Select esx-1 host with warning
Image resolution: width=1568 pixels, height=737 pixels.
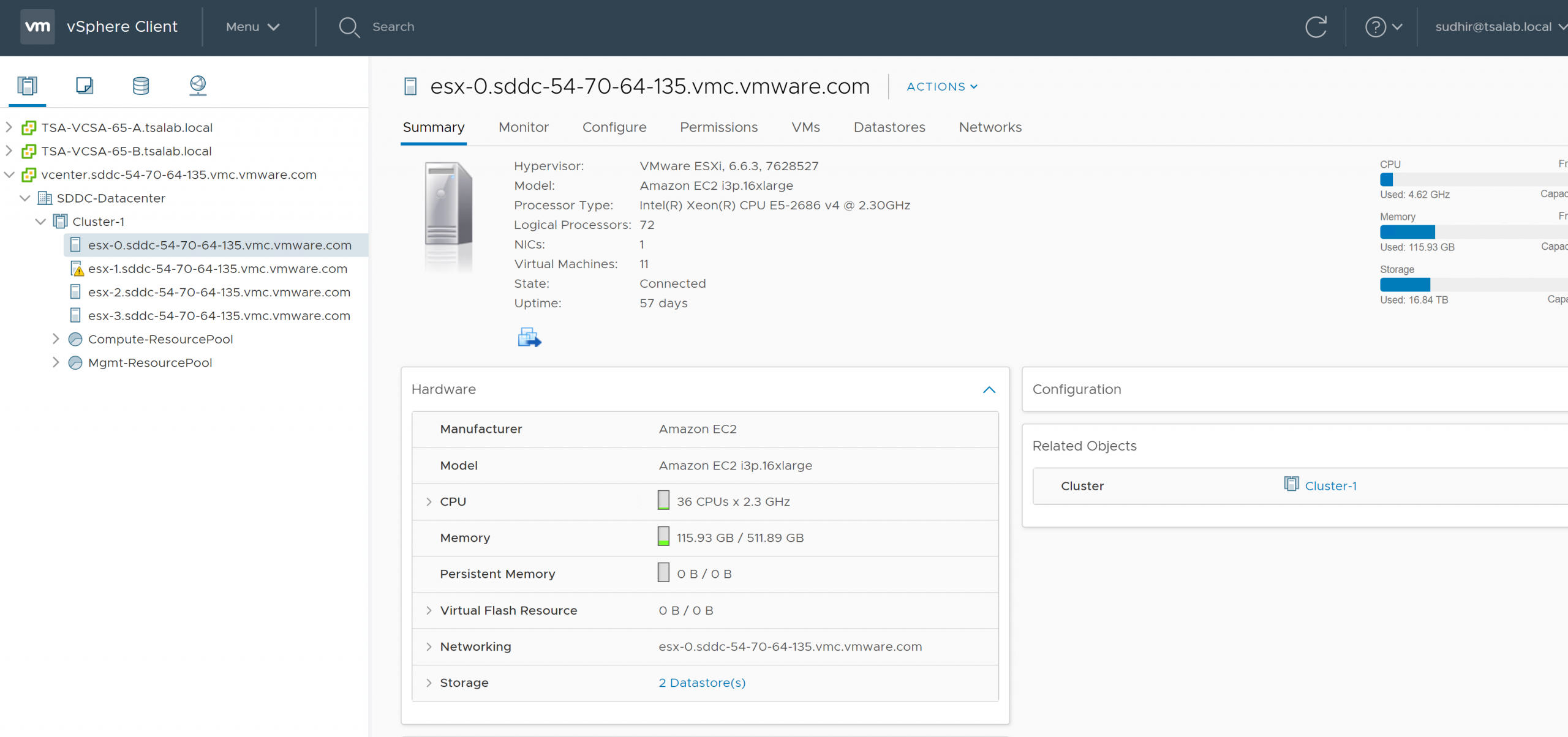pos(217,269)
